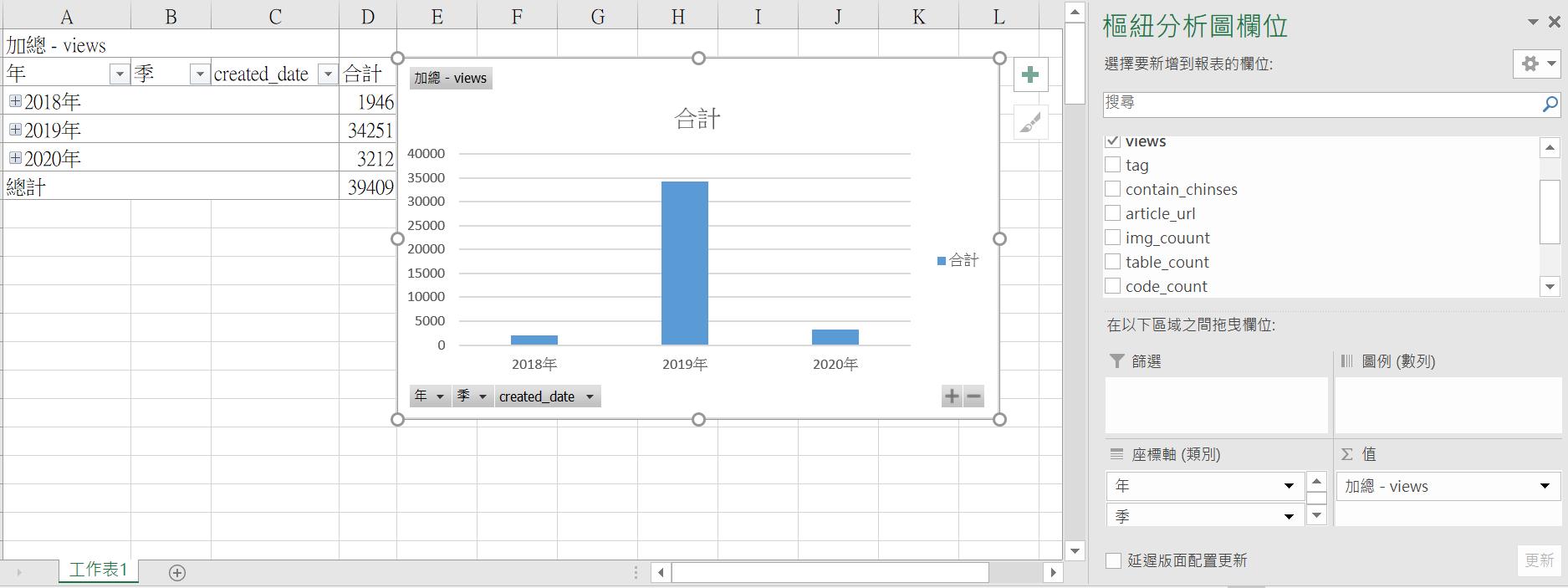Screen dimensions: 1568x588
Task: Move axis area list up arrow
Action: (1316, 482)
